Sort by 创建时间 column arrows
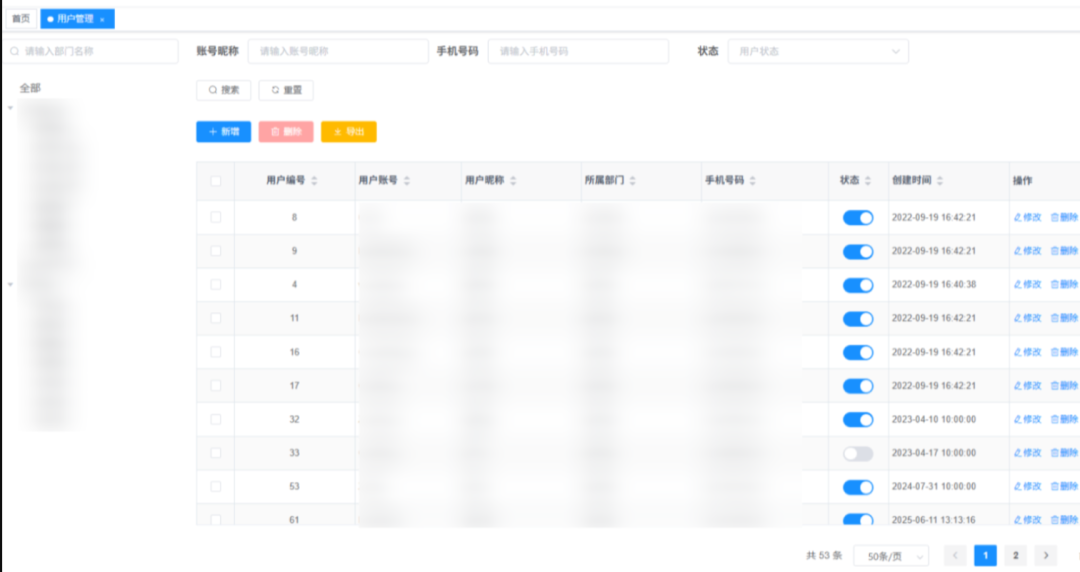The height and width of the screenshot is (572, 1080). (x=939, y=181)
